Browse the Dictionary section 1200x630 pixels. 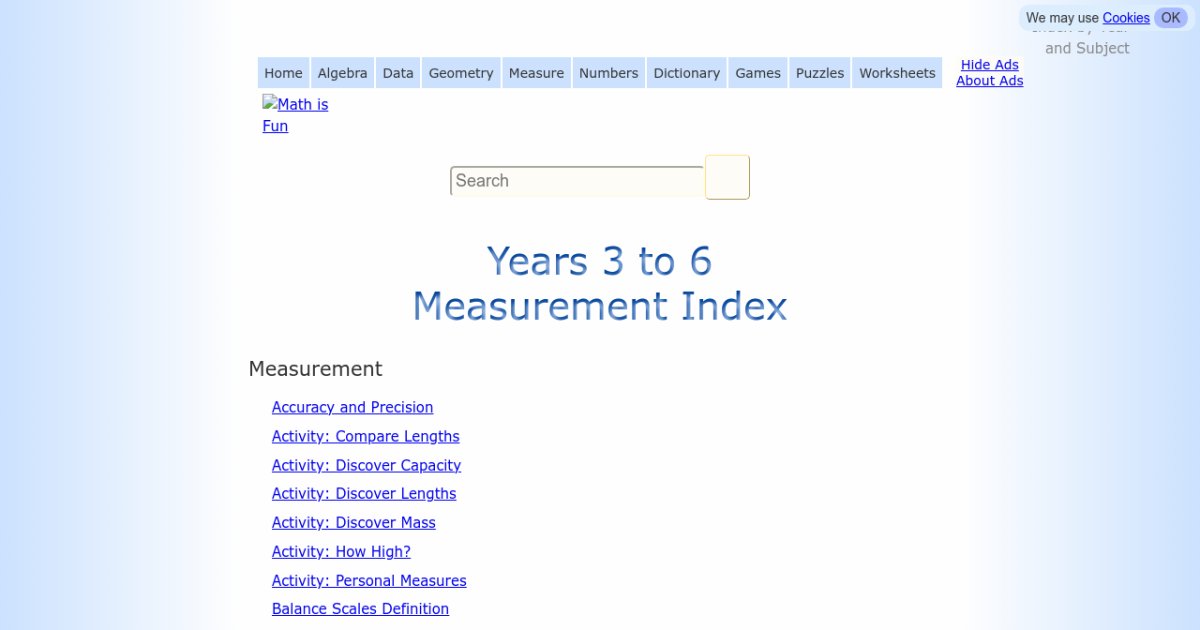[686, 72]
